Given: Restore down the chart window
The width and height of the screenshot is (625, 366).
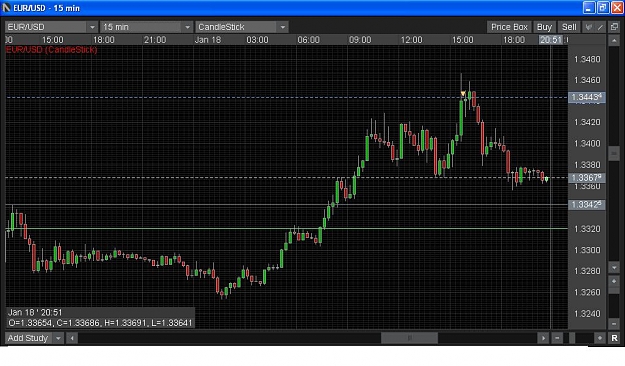Looking at the screenshot, I should [603, 8].
